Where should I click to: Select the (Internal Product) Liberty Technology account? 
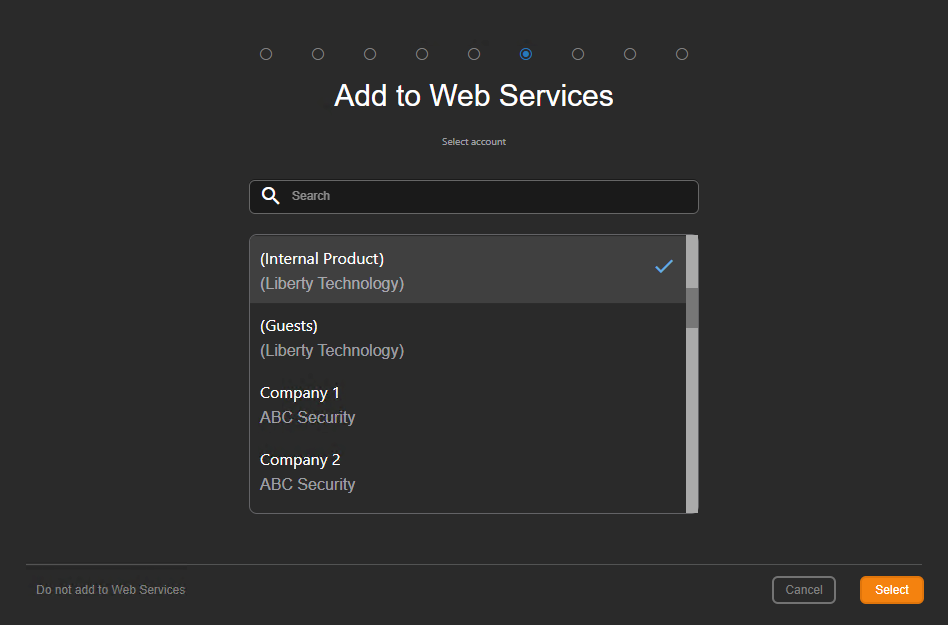[468, 270]
